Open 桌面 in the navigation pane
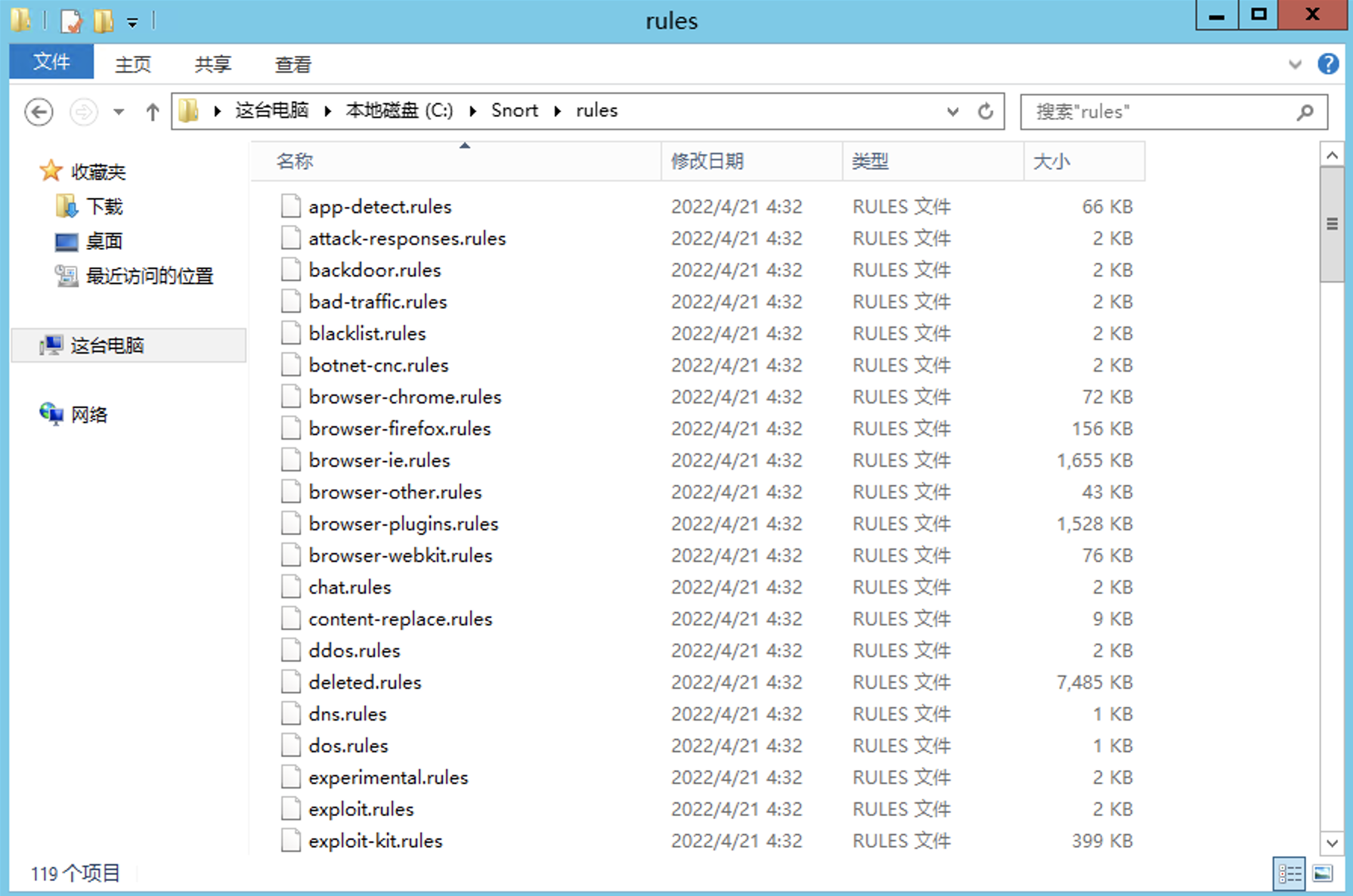 click(104, 241)
